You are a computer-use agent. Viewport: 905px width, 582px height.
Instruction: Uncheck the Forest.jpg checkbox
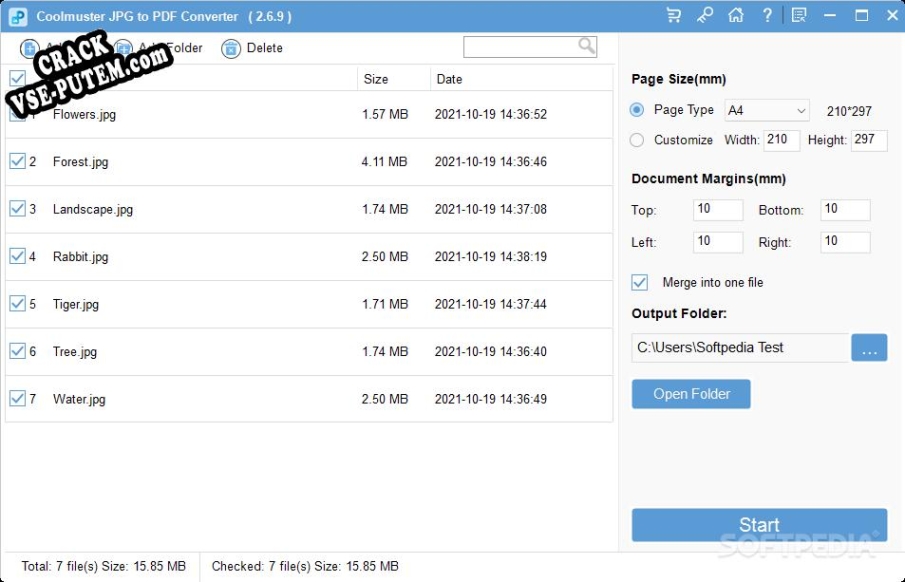pos(17,161)
